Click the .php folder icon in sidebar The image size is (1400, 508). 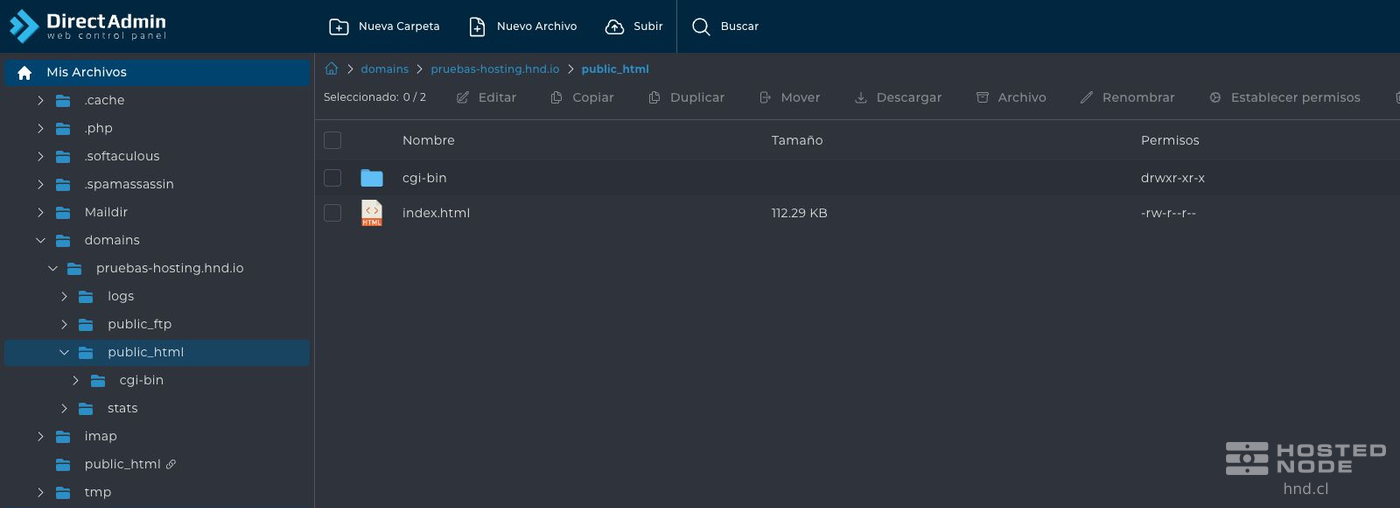pos(63,129)
